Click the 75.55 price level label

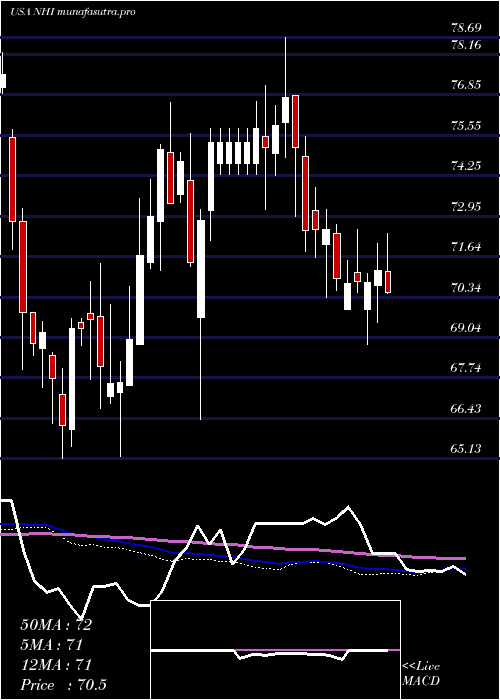[x=466, y=125]
